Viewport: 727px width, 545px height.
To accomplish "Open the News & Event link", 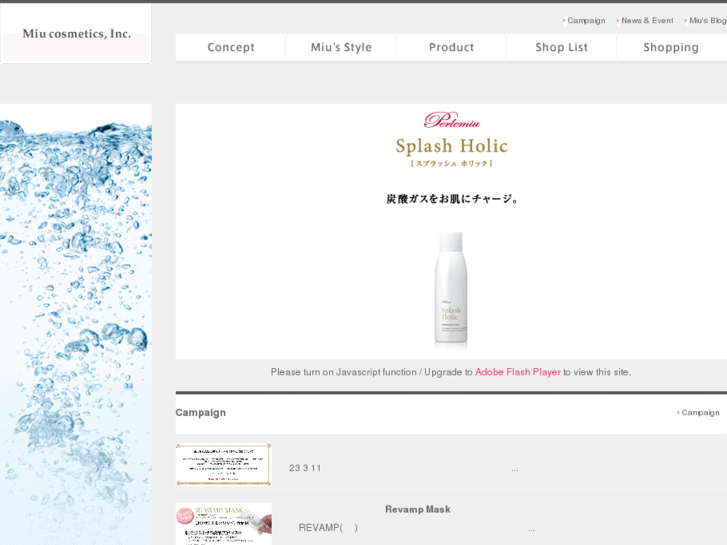I will 645,20.
